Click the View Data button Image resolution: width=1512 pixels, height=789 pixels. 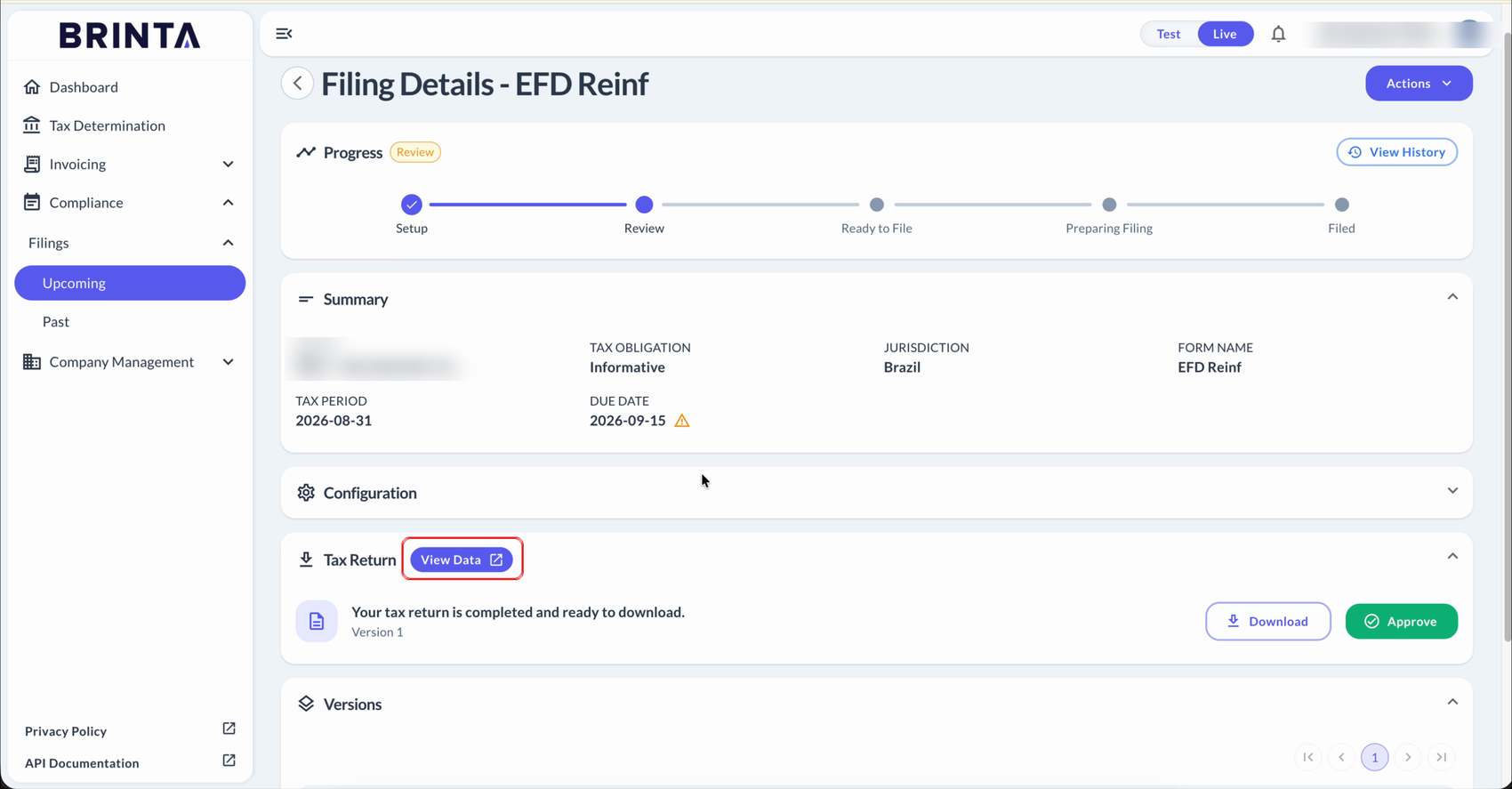pos(462,560)
